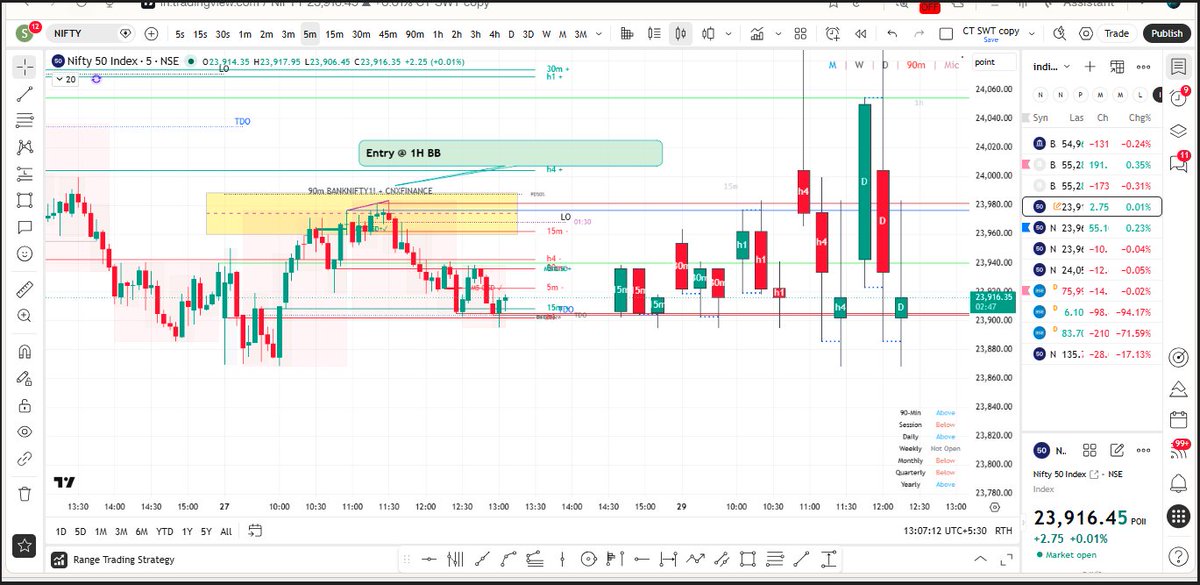Open the Range Trading Strategy tab

click(x=114, y=560)
